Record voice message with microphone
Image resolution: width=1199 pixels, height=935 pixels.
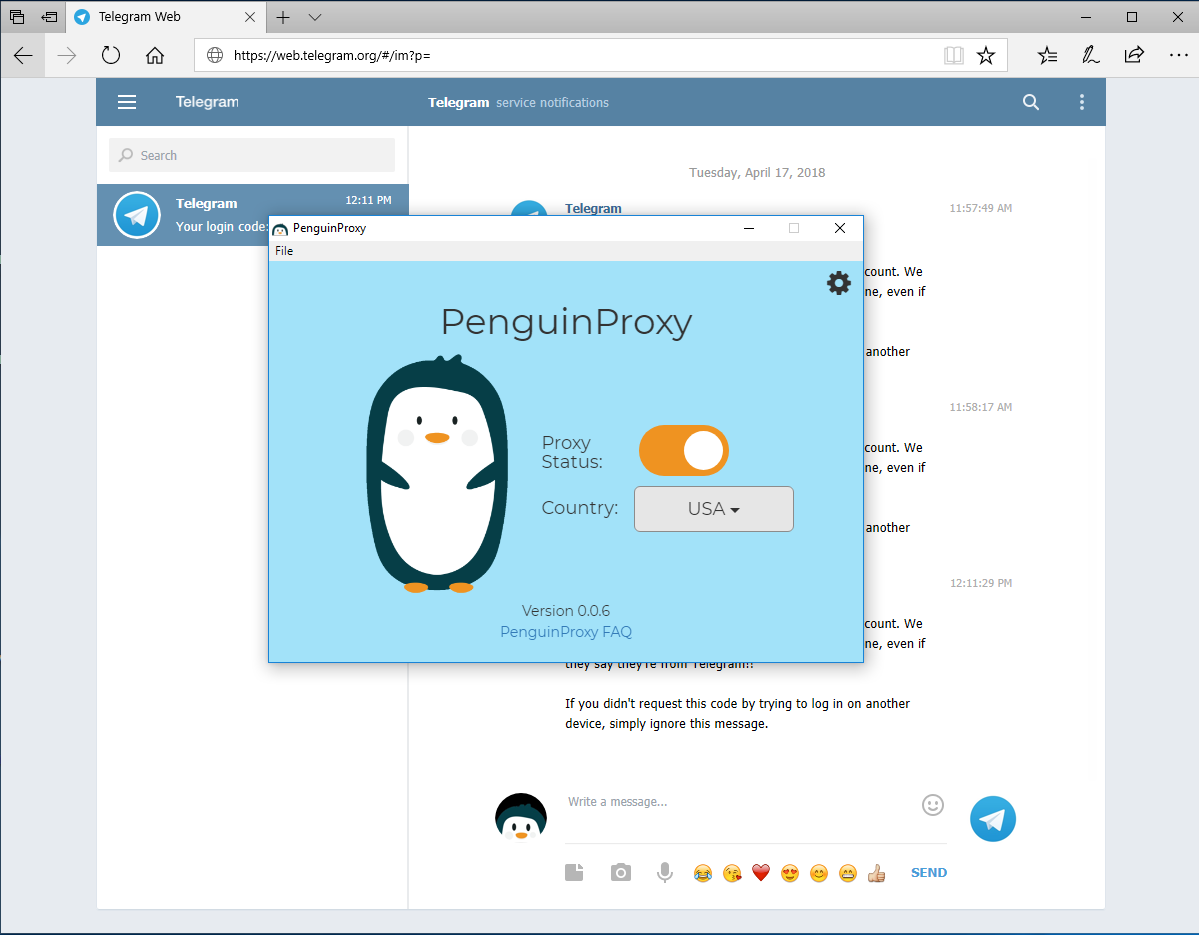(x=665, y=872)
